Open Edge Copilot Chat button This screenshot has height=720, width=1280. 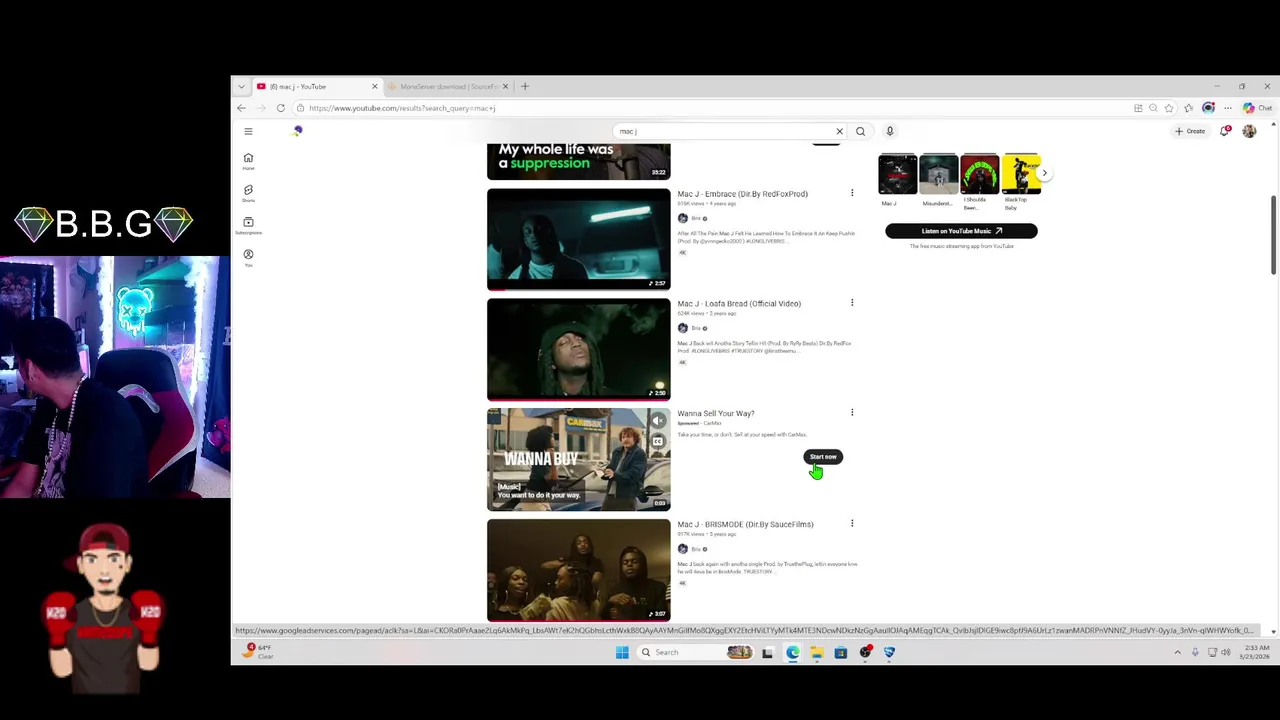[x=1257, y=108]
